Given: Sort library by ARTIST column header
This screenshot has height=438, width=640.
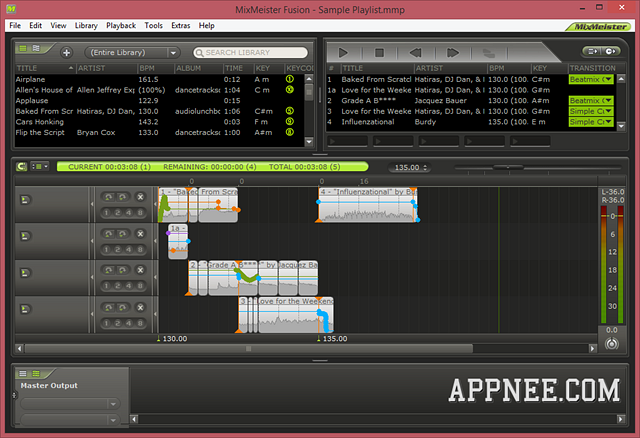Looking at the screenshot, I should coord(107,68).
